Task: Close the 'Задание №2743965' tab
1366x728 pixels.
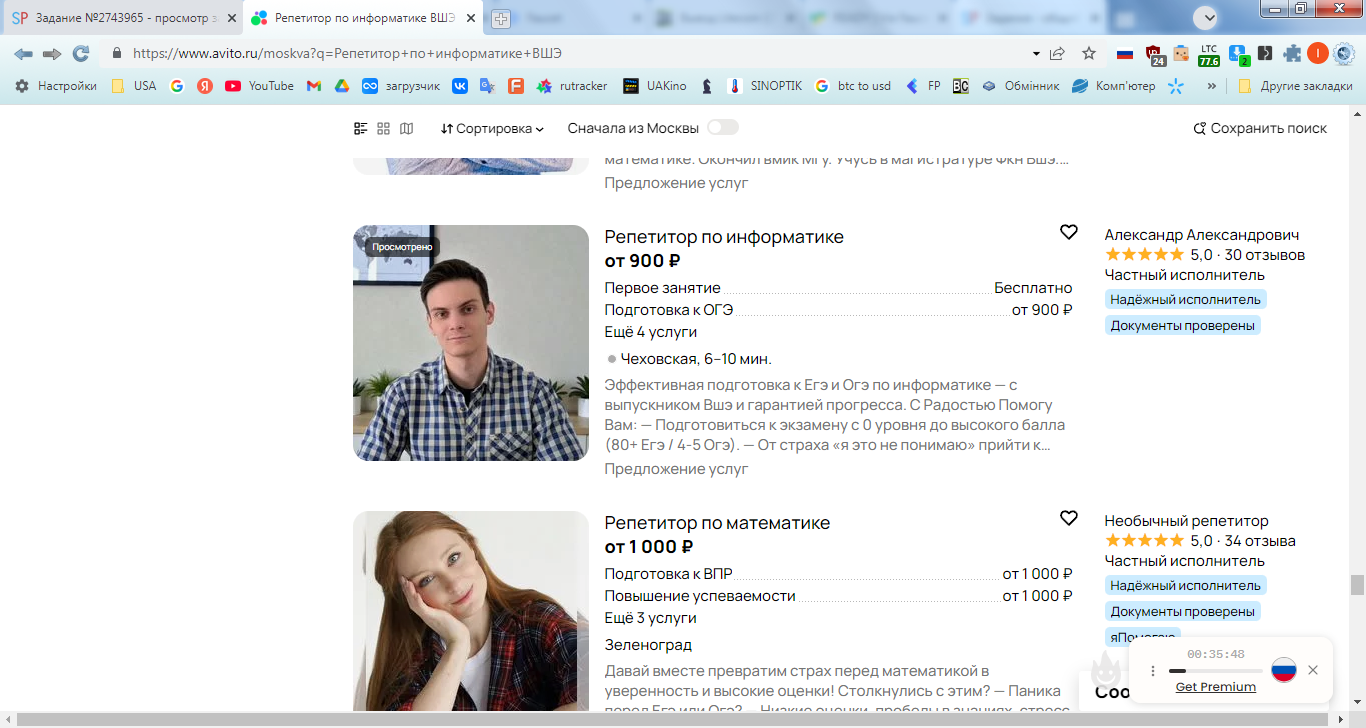Action: (x=231, y=18)
